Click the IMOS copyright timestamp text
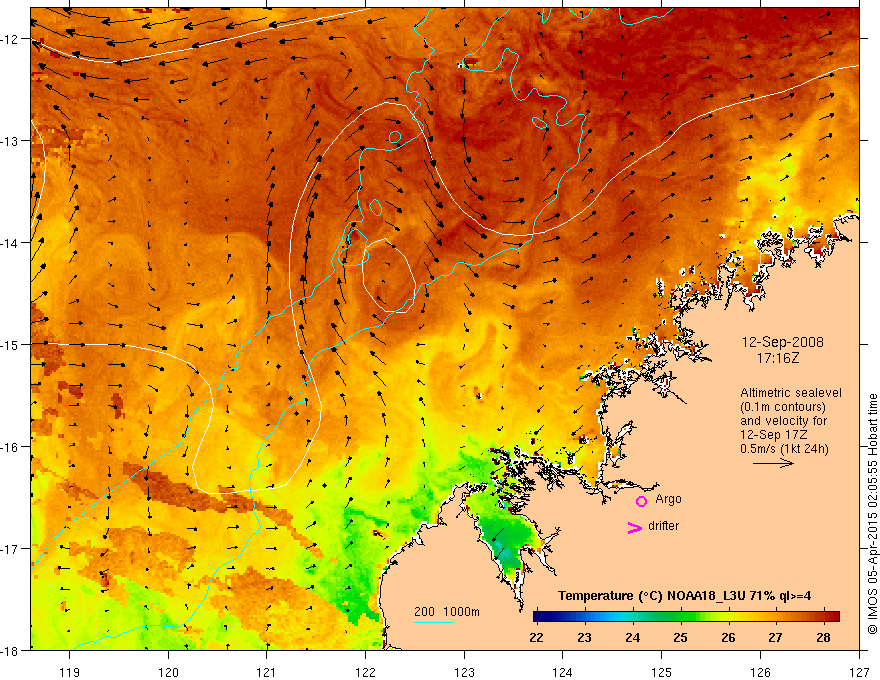Image resolution: width=880 pixels, height=680 pixels. (872, 514)
